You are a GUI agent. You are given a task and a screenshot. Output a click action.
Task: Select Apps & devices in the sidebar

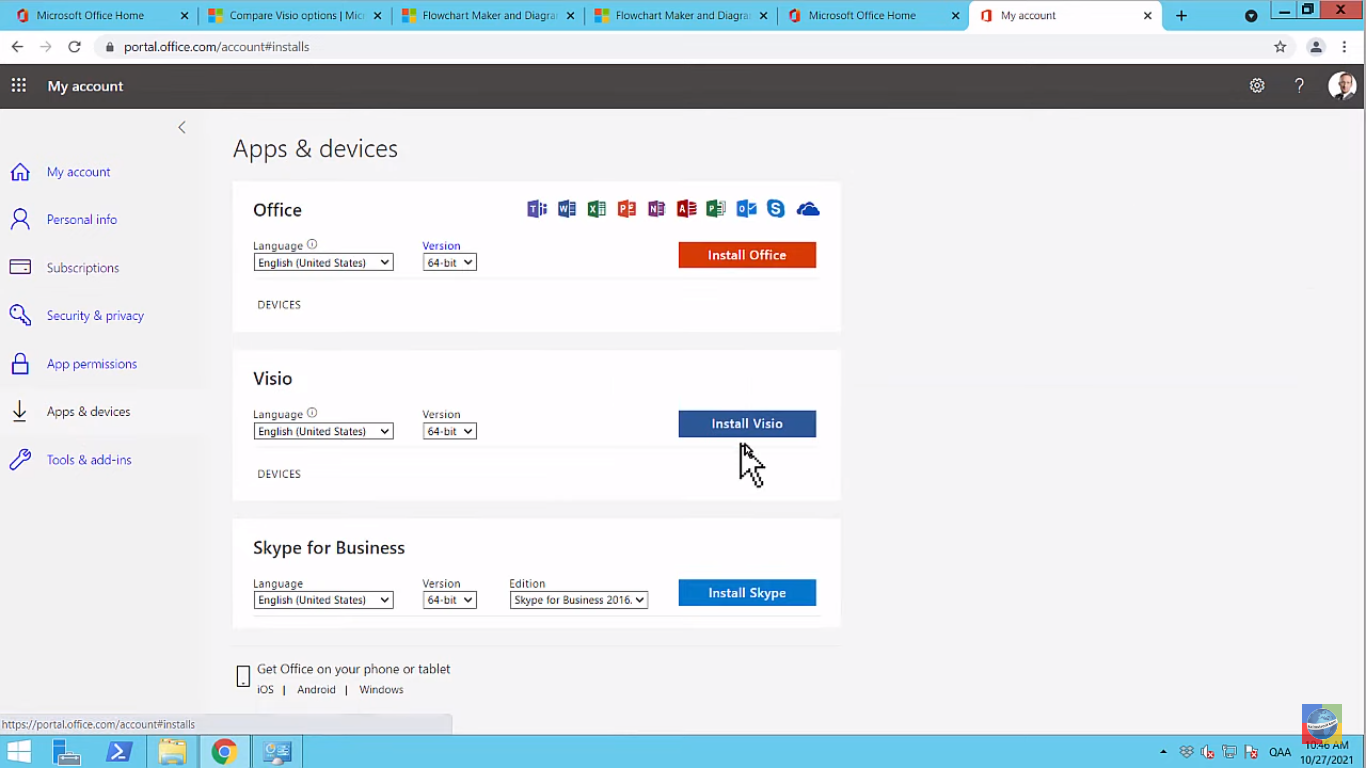tap(88, 411)
